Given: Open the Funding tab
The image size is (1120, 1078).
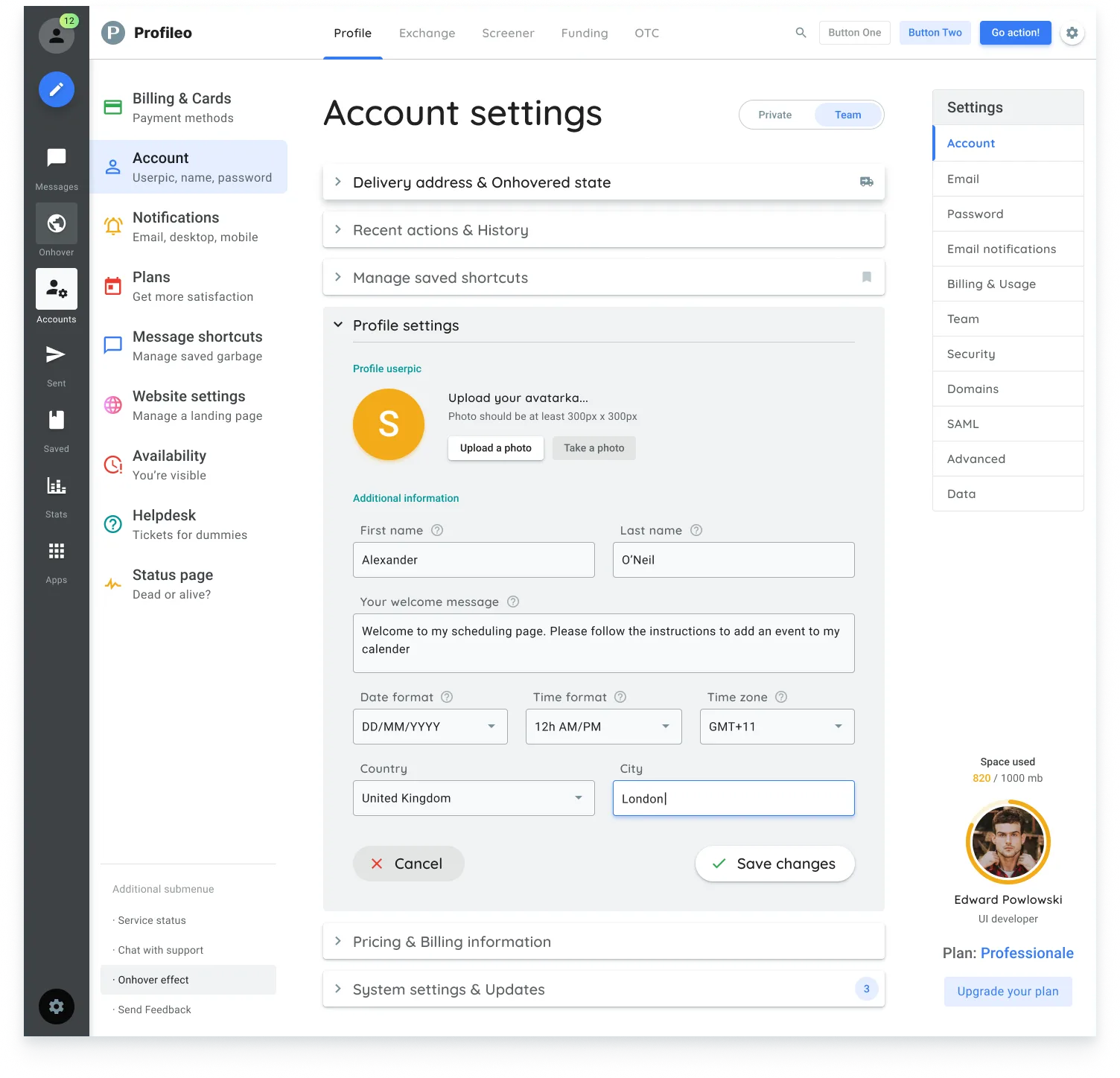Looking at the screenshot, I should pyautogui.click(x=584, y=33).
